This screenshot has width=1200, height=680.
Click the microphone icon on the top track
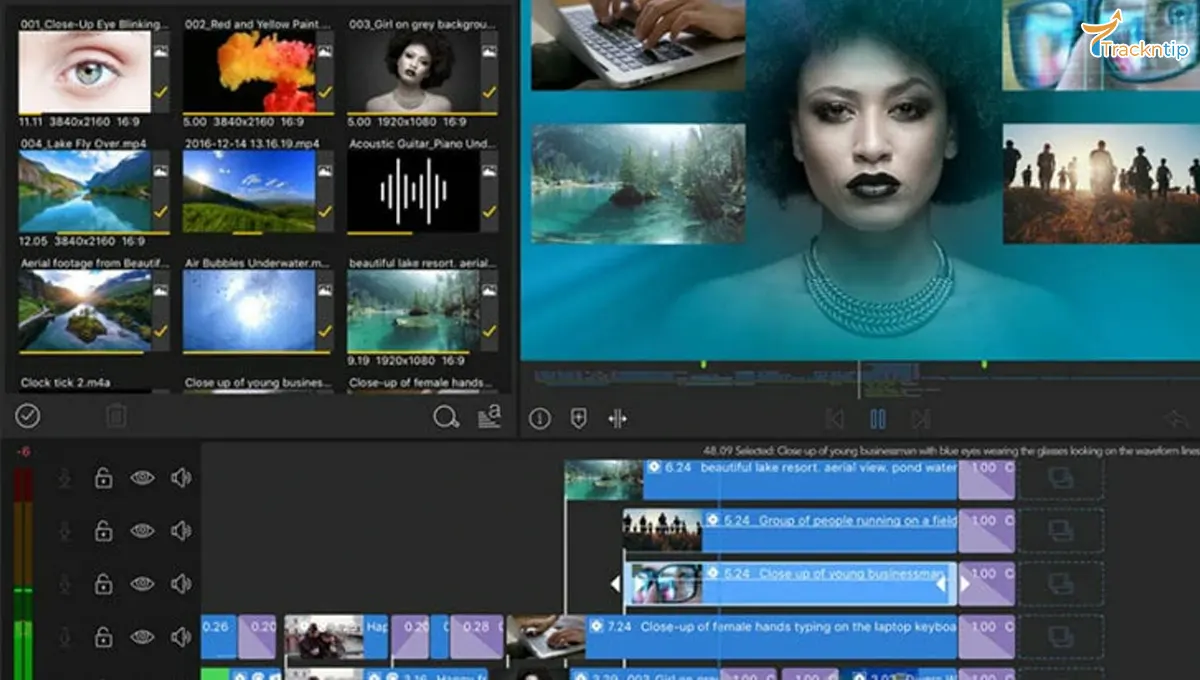(62, 476)
